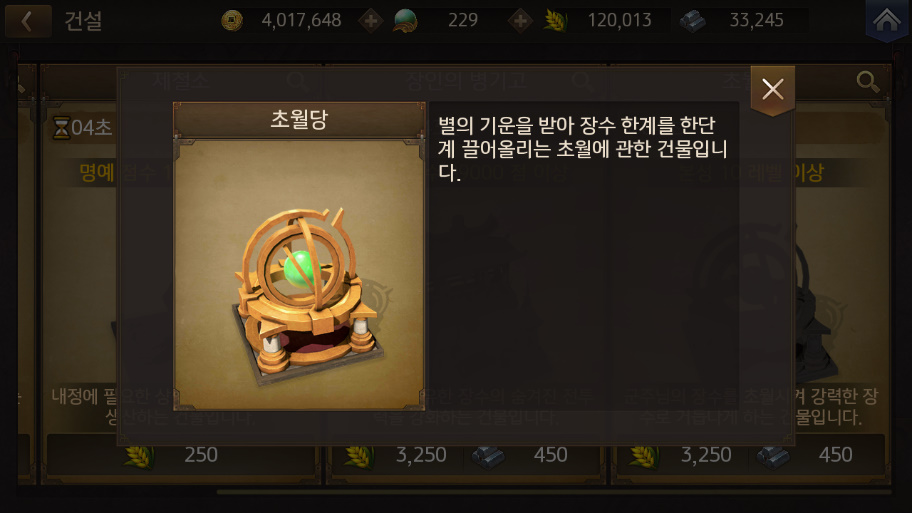
Task: Open the magnifier on the 장인의 병기고 card
Action: [x=582, y=81]
